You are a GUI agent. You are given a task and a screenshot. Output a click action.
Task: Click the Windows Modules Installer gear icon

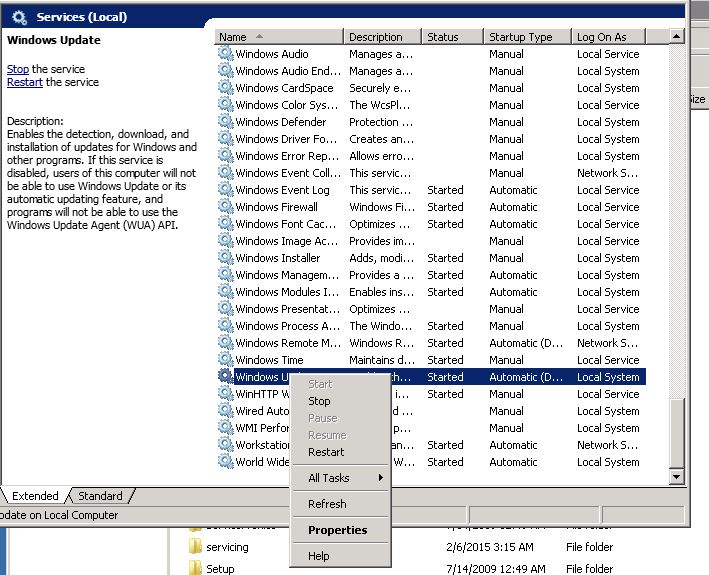click(x=225, y=292)
